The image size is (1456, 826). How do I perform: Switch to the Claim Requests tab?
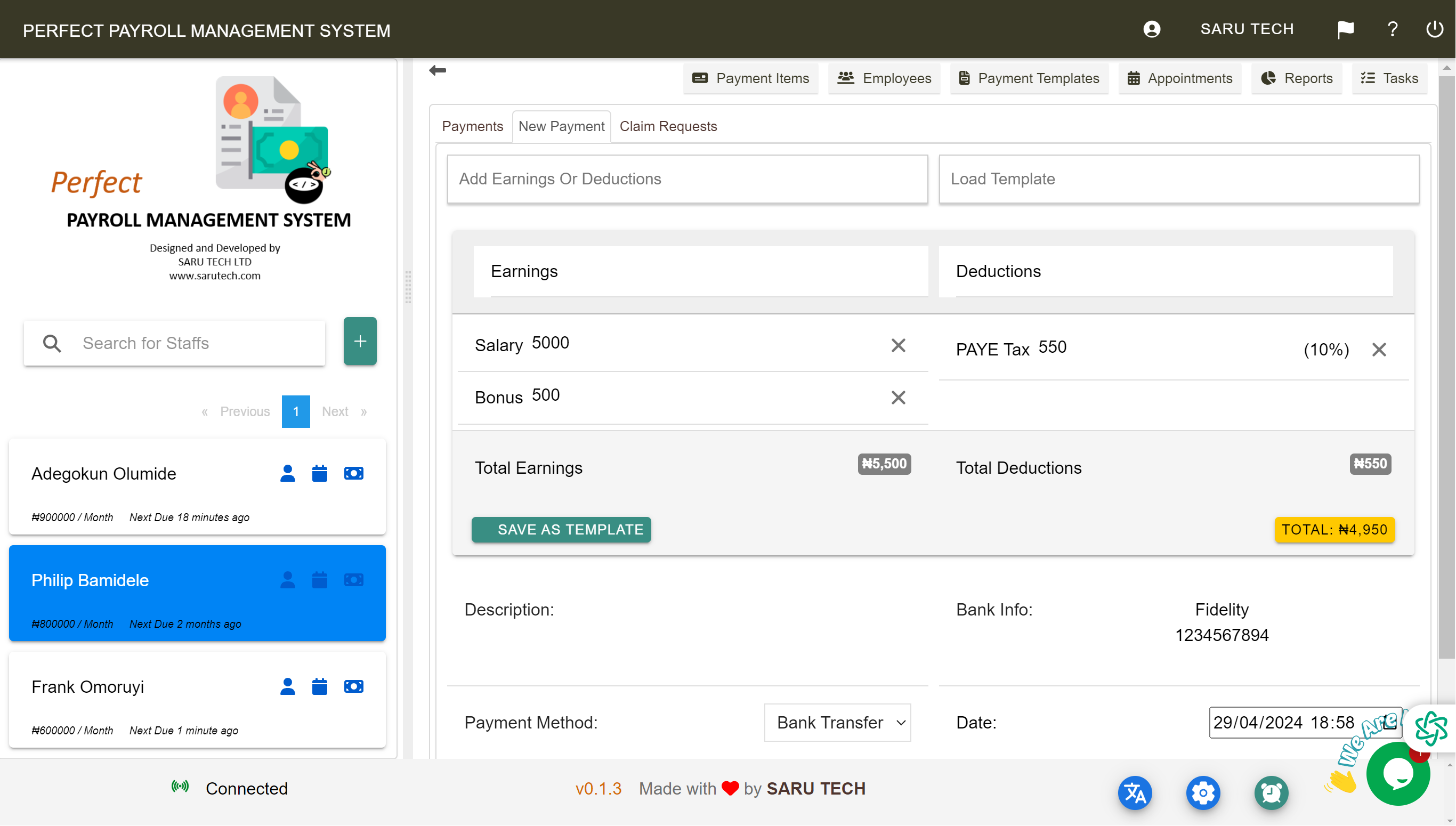[x=668, y=126]
